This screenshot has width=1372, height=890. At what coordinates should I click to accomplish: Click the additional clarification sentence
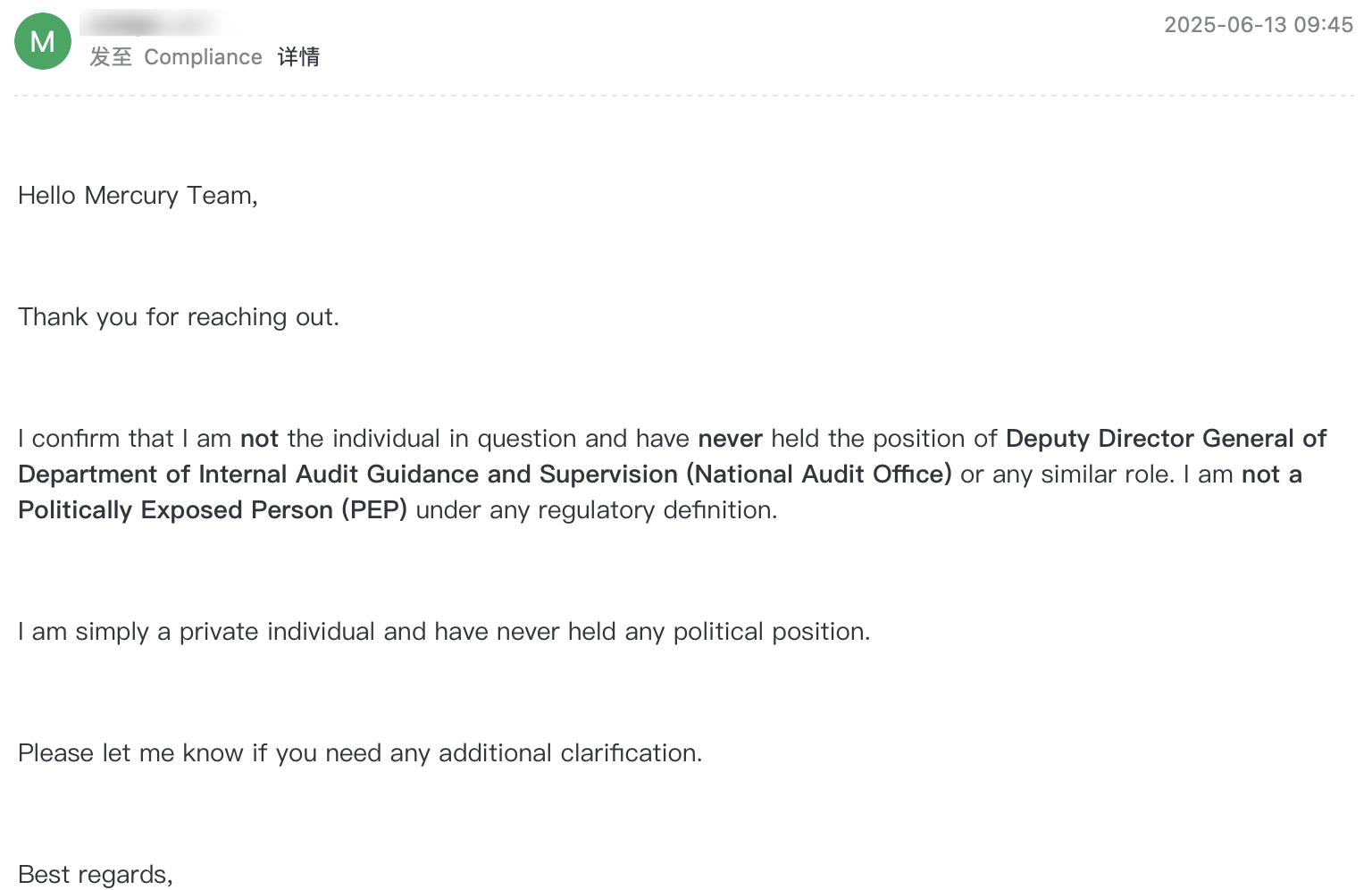(360, 753)
